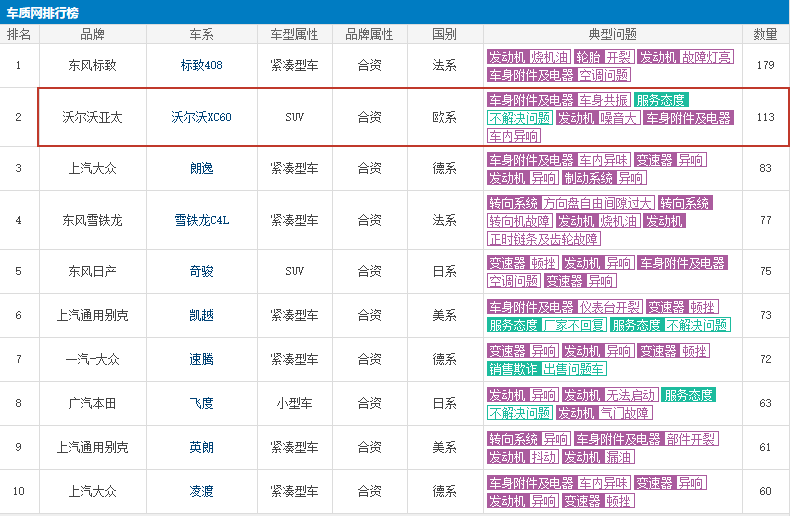Image resolution: width=790 pixels, height=516 pixels.
Task: Select the 正时链条及齿轮故障 tag
Action: coord(544,239)
